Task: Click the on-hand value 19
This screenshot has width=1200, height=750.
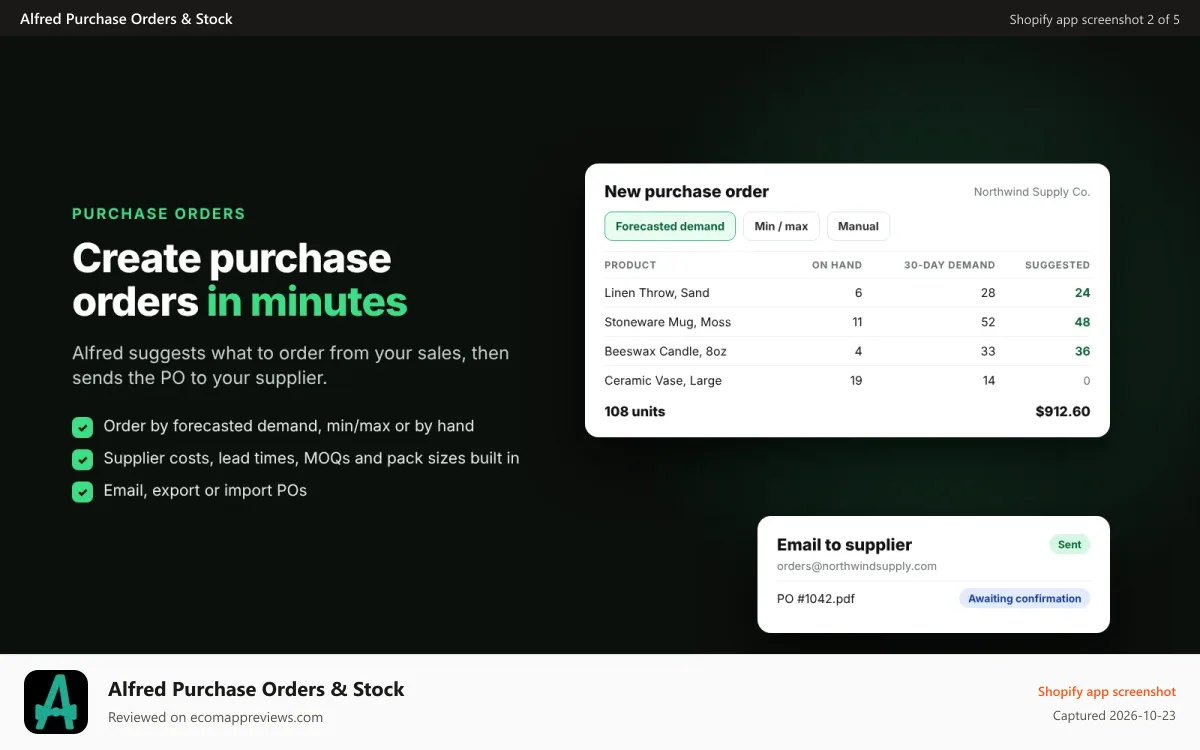Action: (x=854, y=380)
